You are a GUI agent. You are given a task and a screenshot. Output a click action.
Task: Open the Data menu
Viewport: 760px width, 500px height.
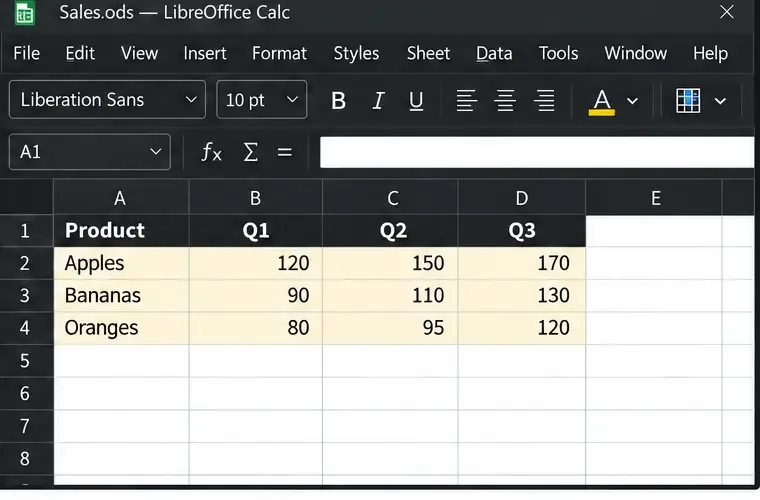(494, 53)
